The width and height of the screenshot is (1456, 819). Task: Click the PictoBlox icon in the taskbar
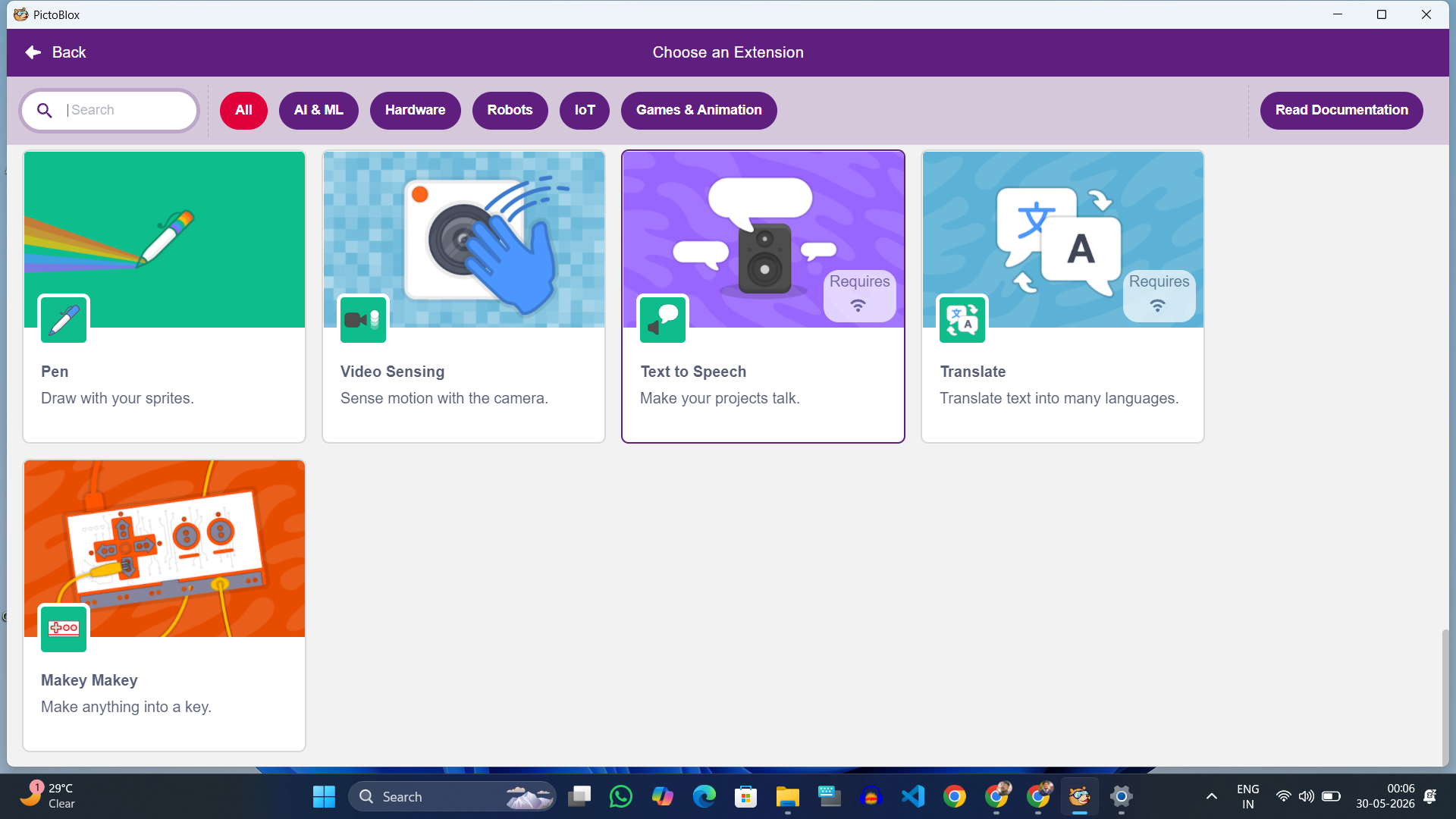1080,796
